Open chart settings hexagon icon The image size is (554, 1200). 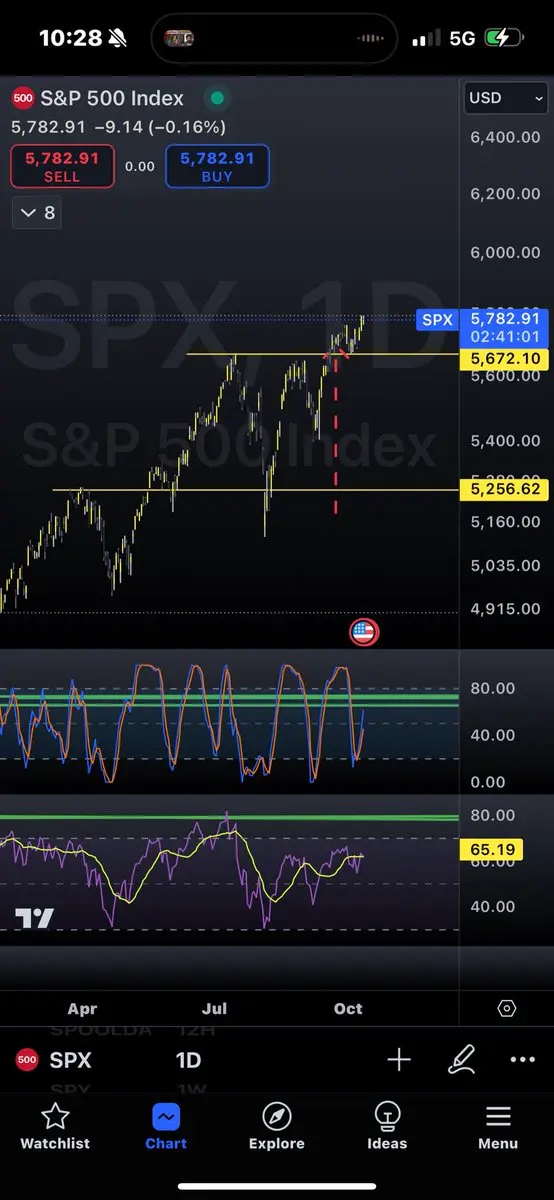tap(507, 1008)
